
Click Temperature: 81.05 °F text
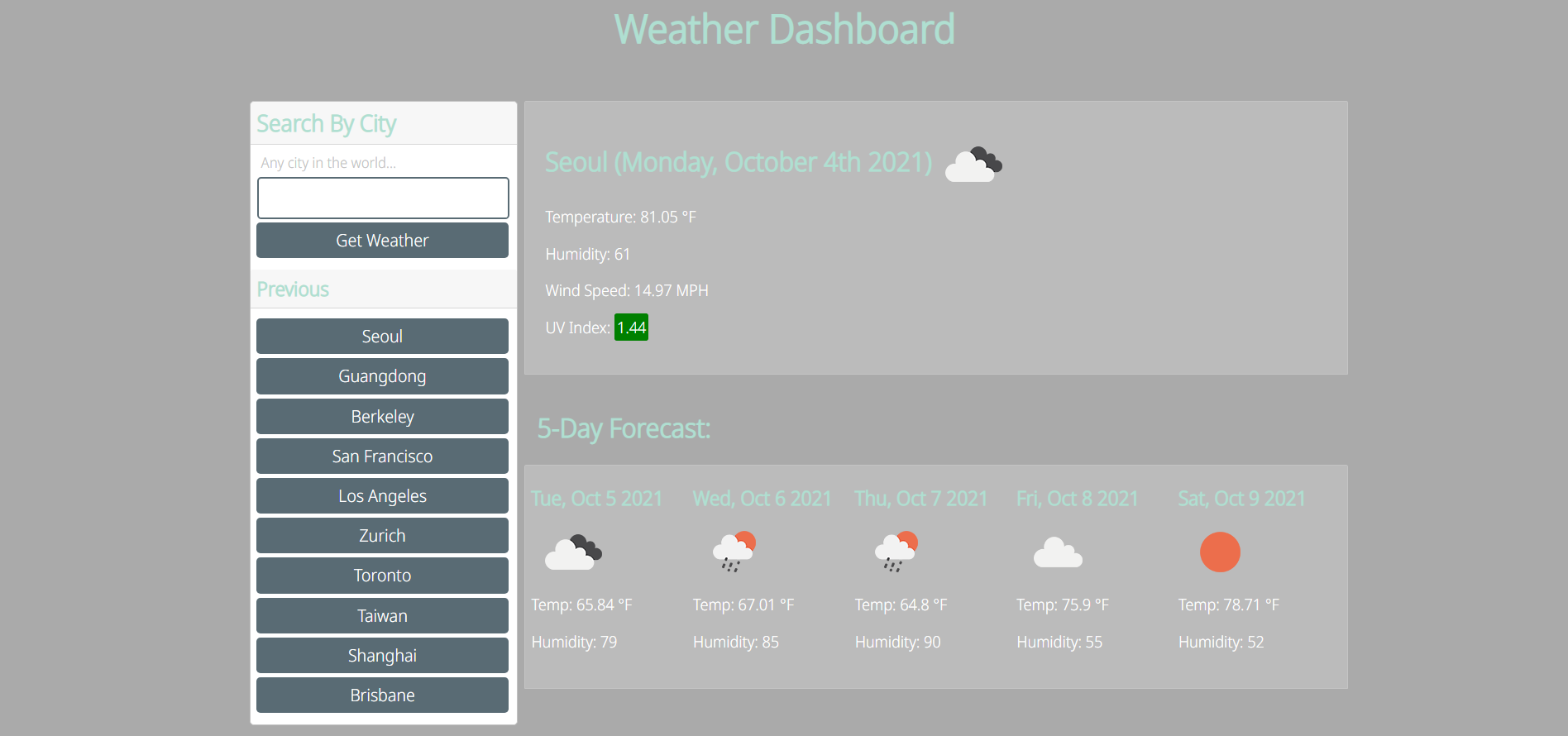[x=620, y=217]
